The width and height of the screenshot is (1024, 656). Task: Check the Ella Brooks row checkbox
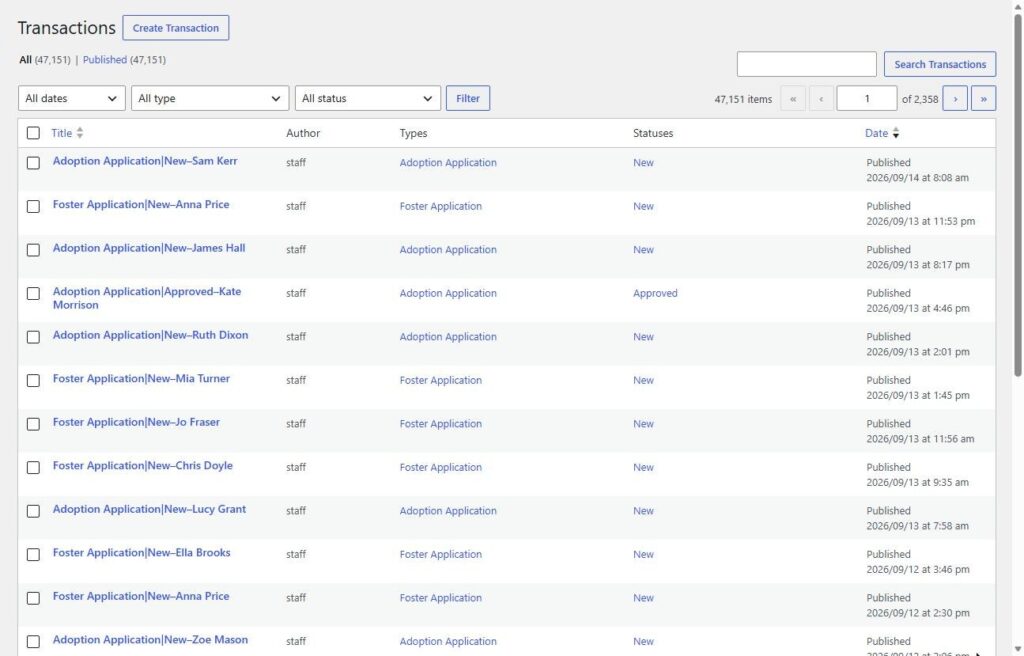(x=33, y=555)
